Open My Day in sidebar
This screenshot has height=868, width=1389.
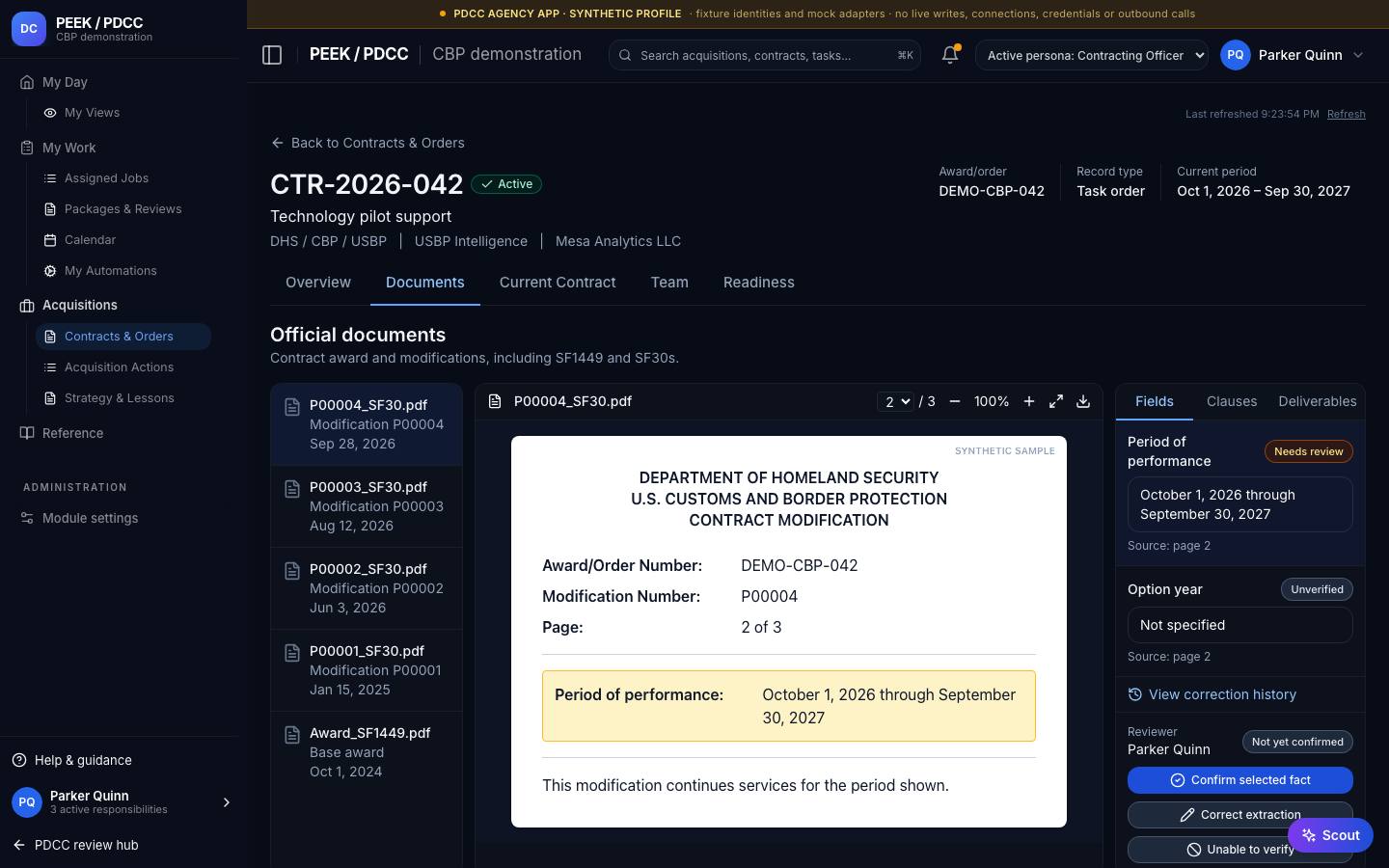pos(65,82)
